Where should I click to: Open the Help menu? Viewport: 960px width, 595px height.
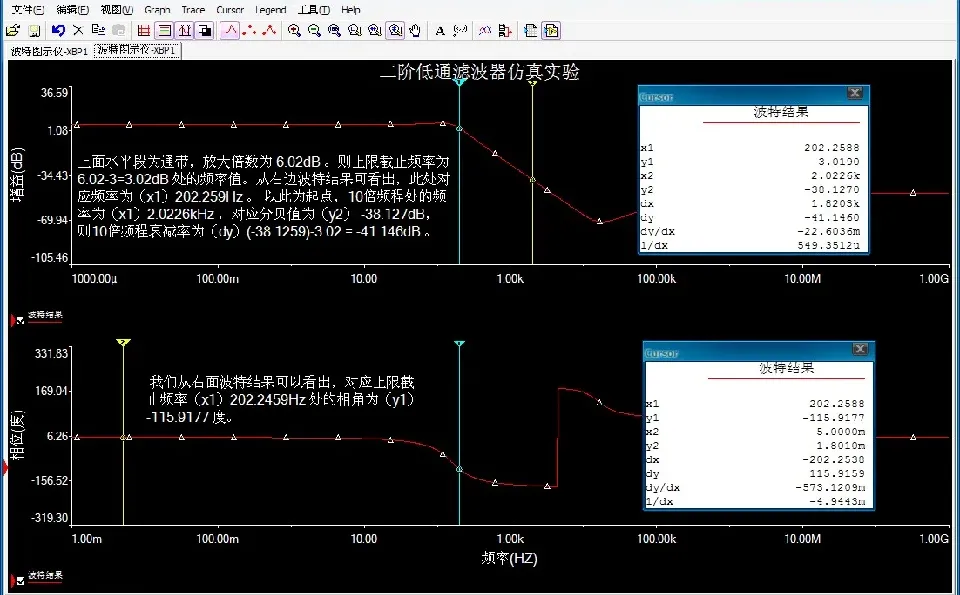coord(351,10)
